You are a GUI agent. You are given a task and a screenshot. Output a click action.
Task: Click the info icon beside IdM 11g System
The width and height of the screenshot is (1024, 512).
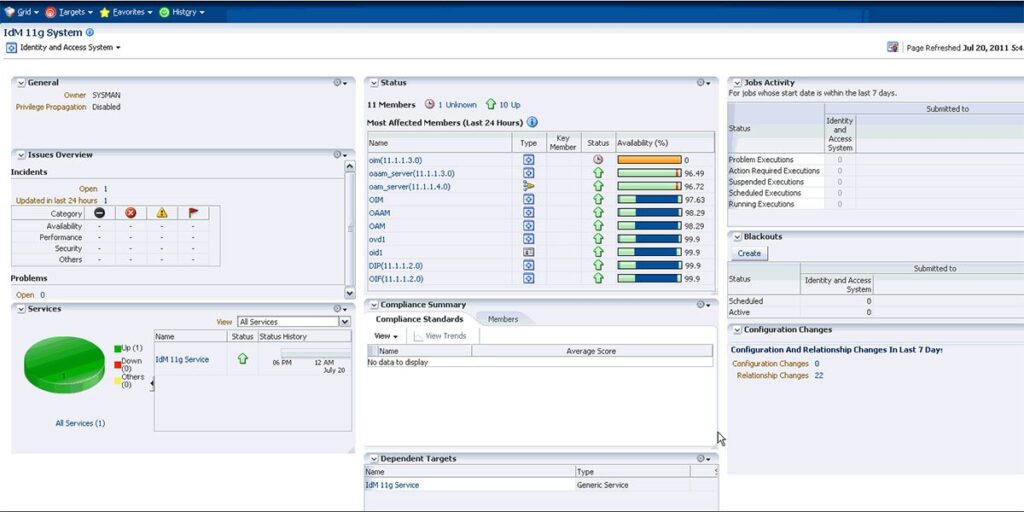pyautogui.click(x=89, y=32)
